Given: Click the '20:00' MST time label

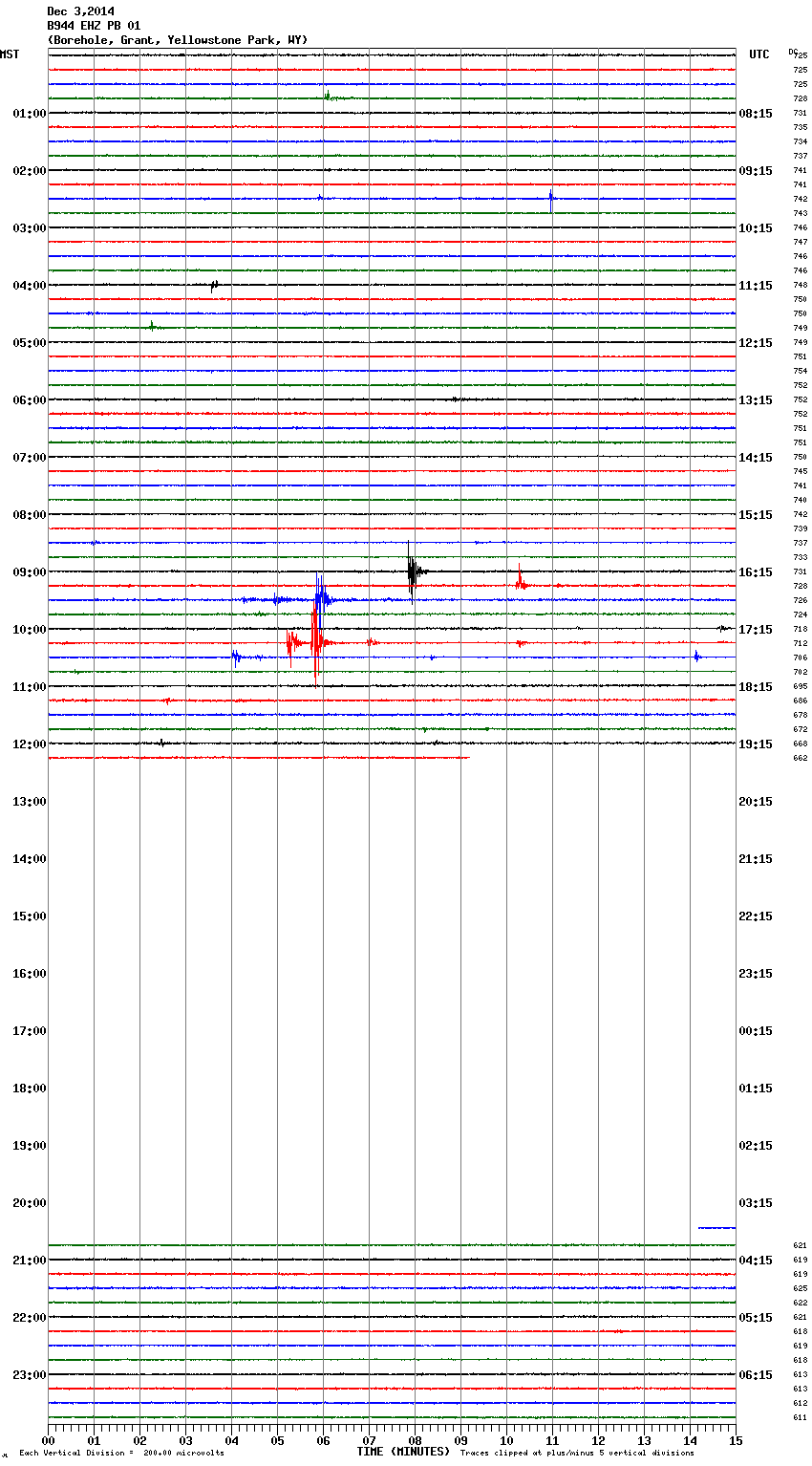Looking at the screenshot, I should [29, 1203].
